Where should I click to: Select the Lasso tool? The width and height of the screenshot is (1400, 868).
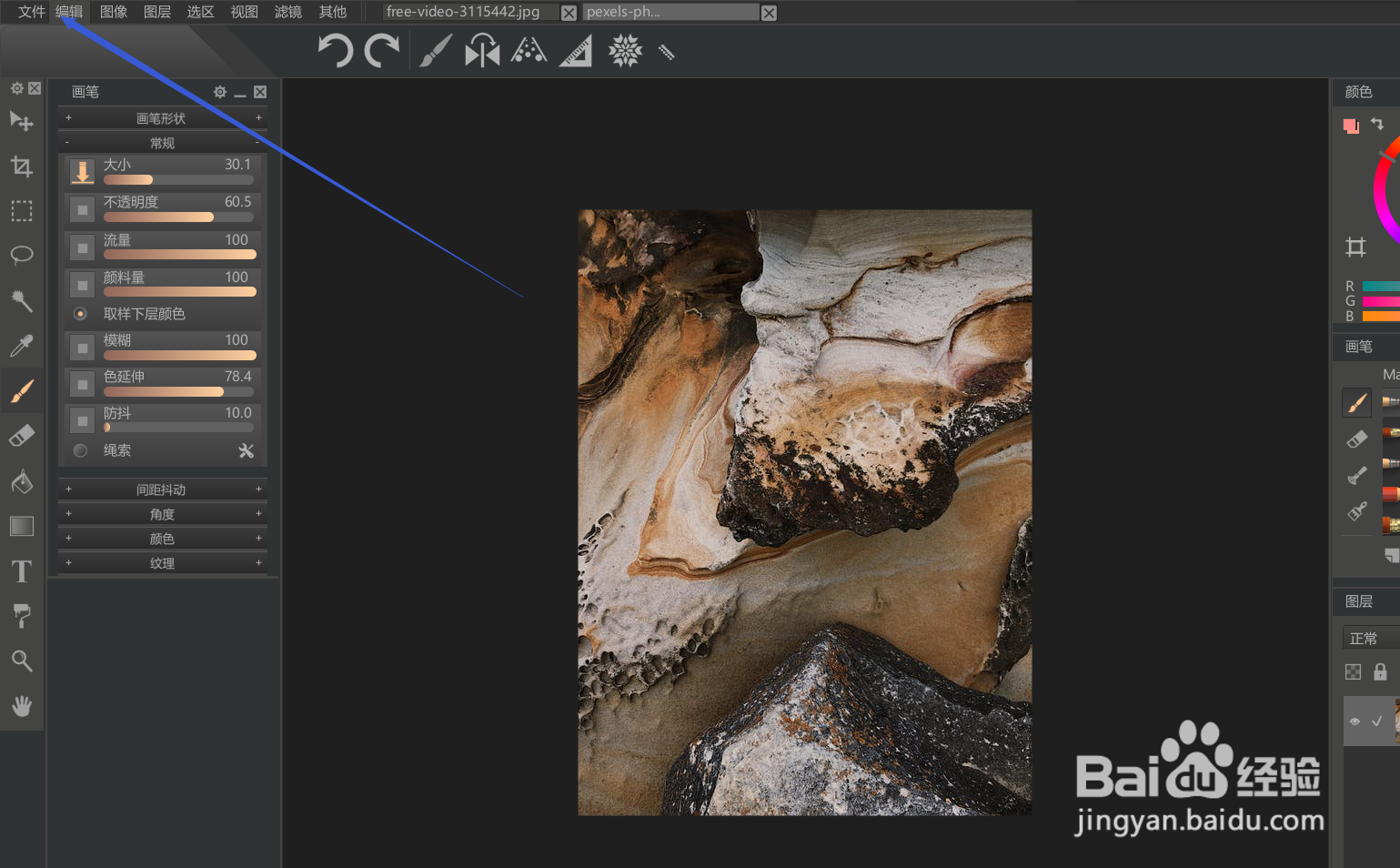(x=22, y=256)
